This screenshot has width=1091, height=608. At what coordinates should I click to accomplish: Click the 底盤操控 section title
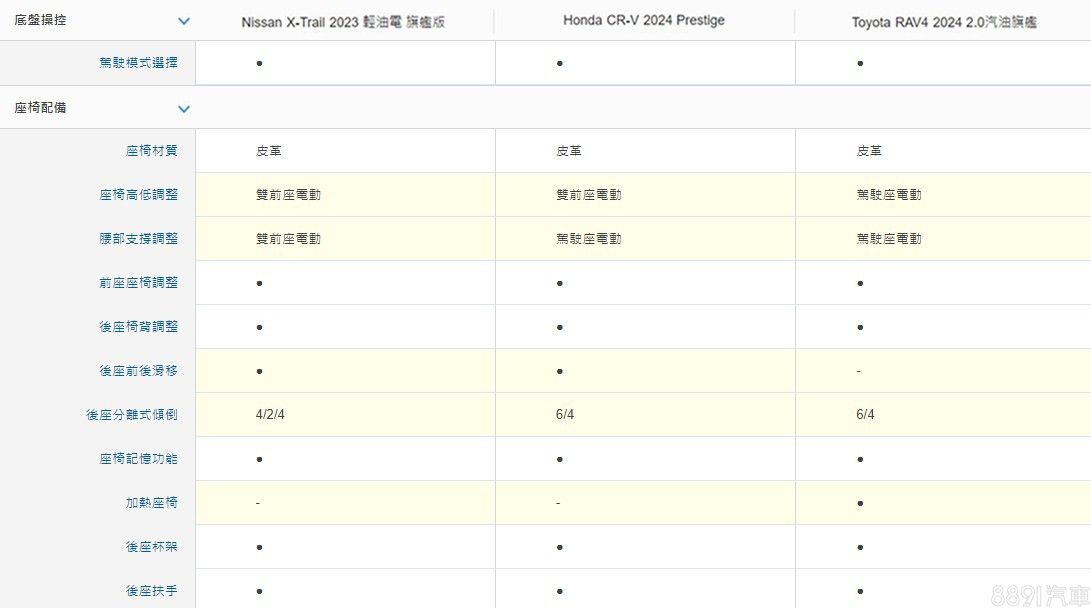pyautogui.click(x=40, y=20)
